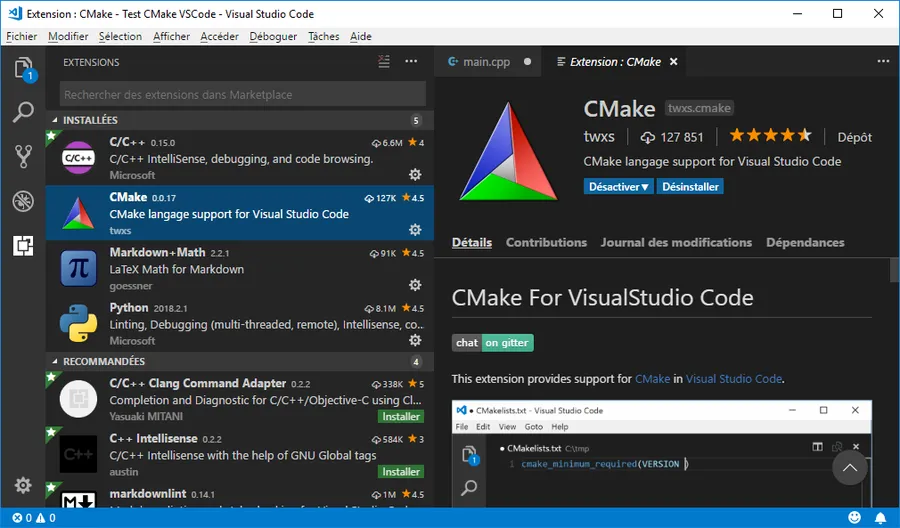Click the large CMake logo

click(509, 152)
